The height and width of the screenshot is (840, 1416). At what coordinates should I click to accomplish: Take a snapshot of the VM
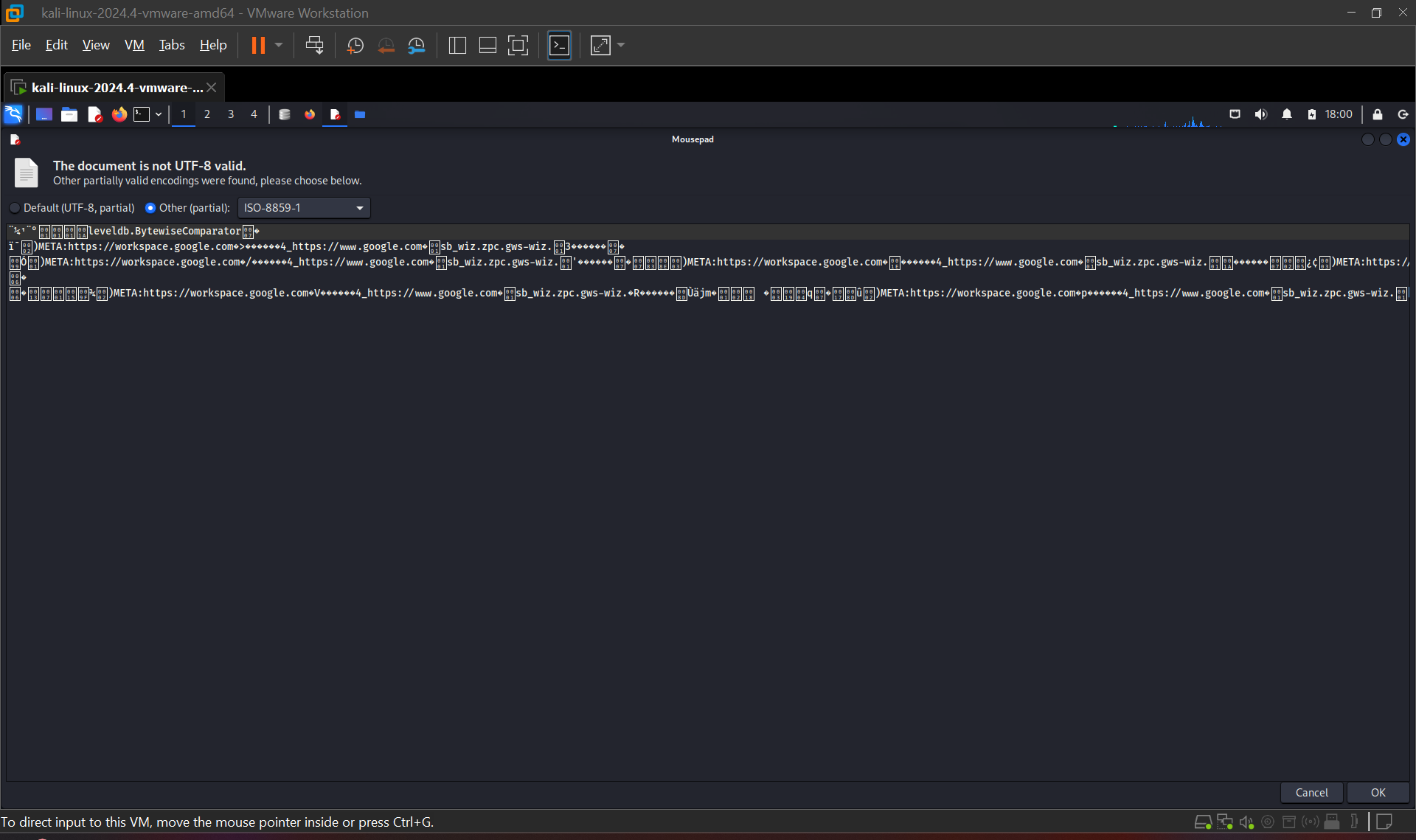[x=355, y=46]
